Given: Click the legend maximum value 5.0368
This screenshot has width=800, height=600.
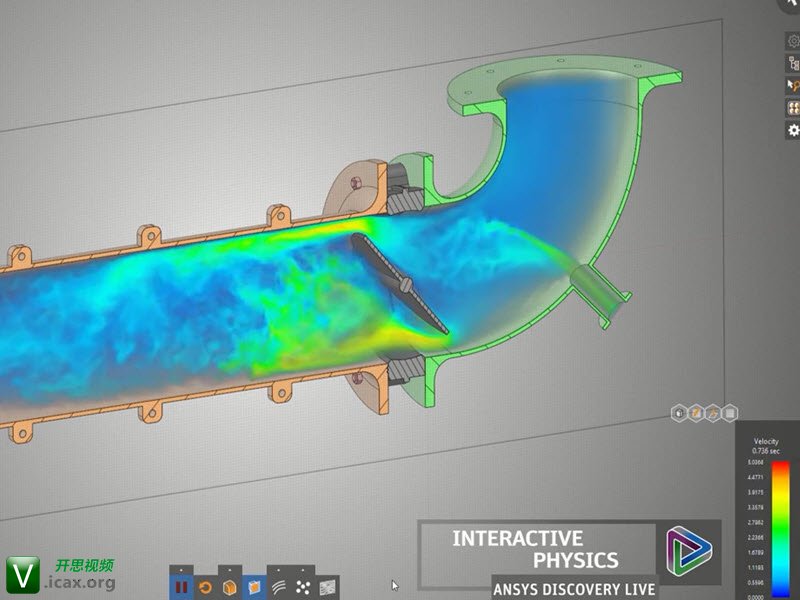Looking at the screenshot, I should click(756, 462).
